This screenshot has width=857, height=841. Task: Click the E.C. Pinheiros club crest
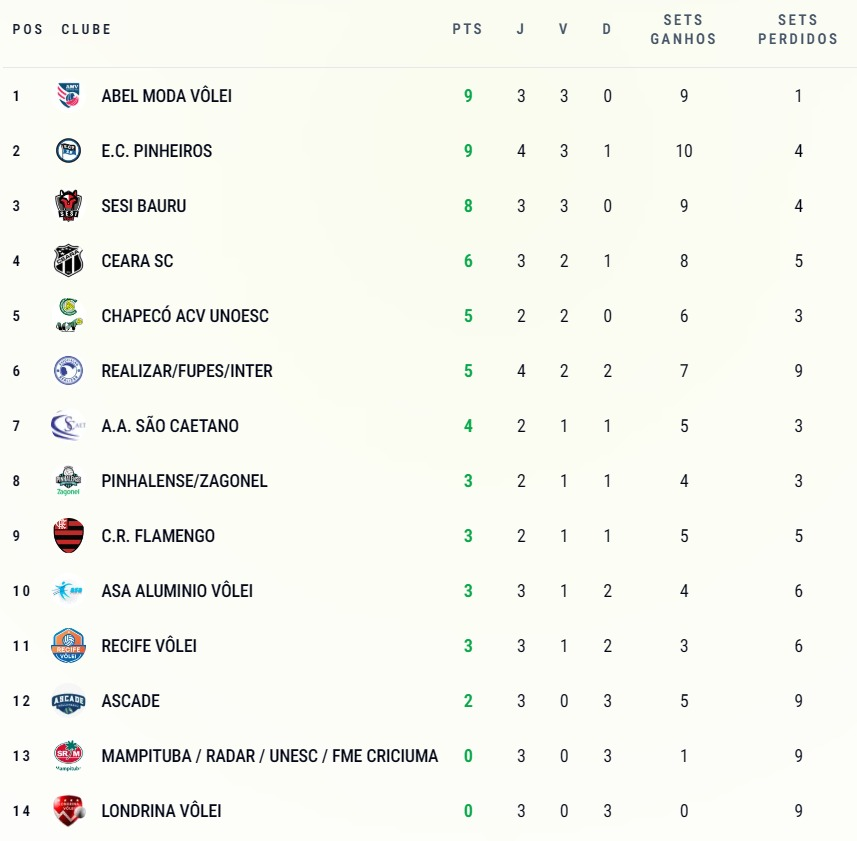pyautogui.click(x=68, y=151)
